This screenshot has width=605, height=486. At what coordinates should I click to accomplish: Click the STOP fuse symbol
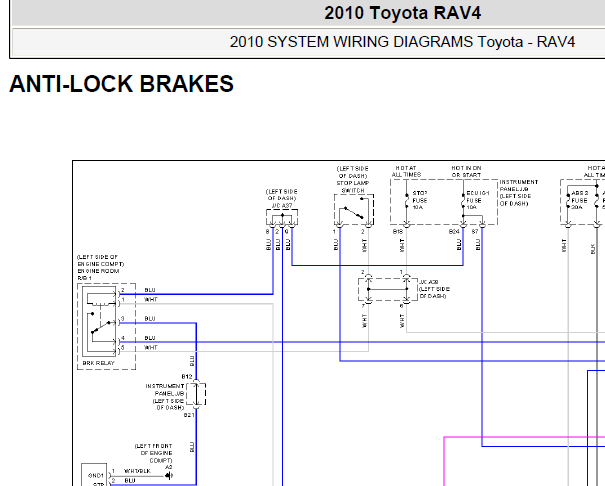tap(407, 201)
